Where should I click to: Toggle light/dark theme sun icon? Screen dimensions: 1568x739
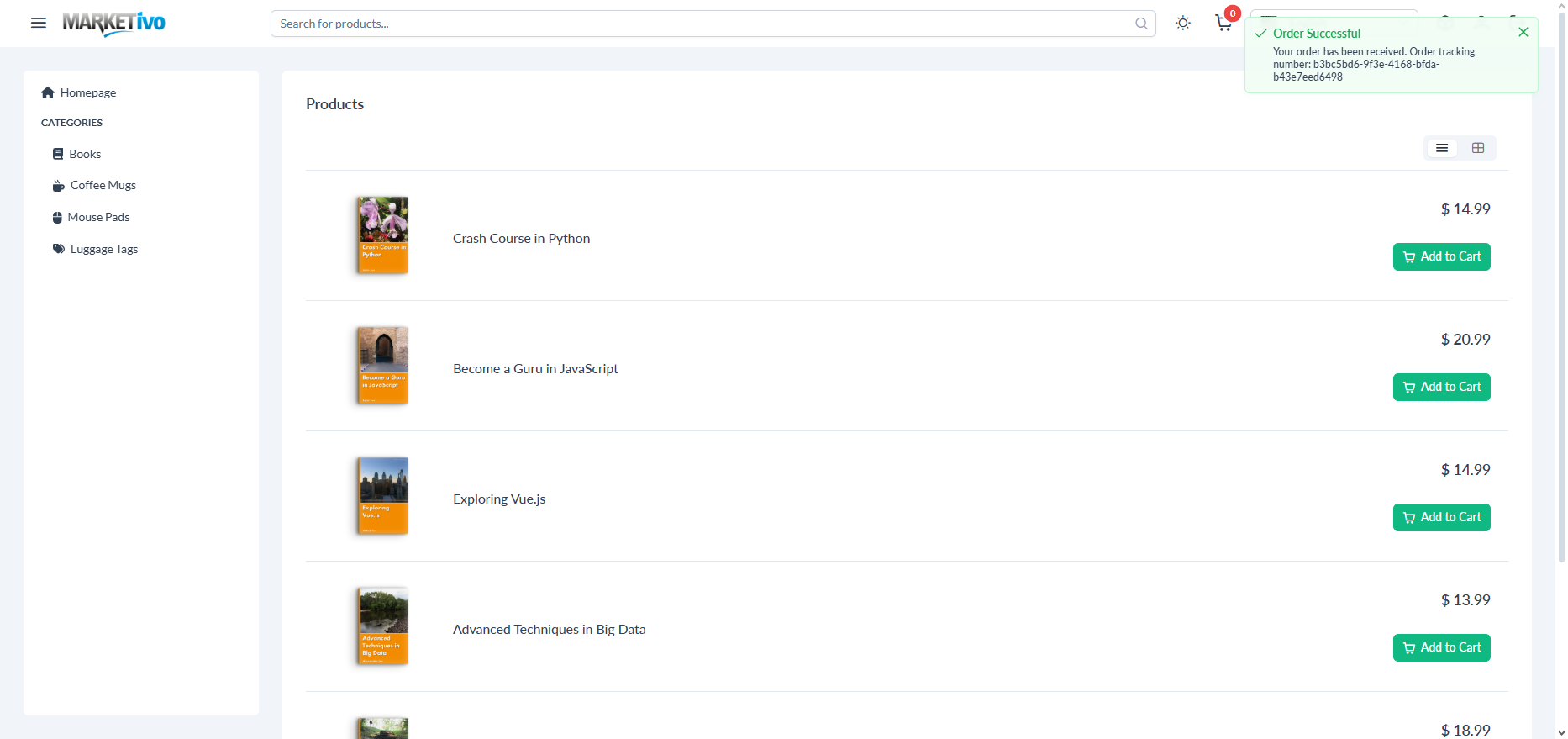coord(1183,23)
